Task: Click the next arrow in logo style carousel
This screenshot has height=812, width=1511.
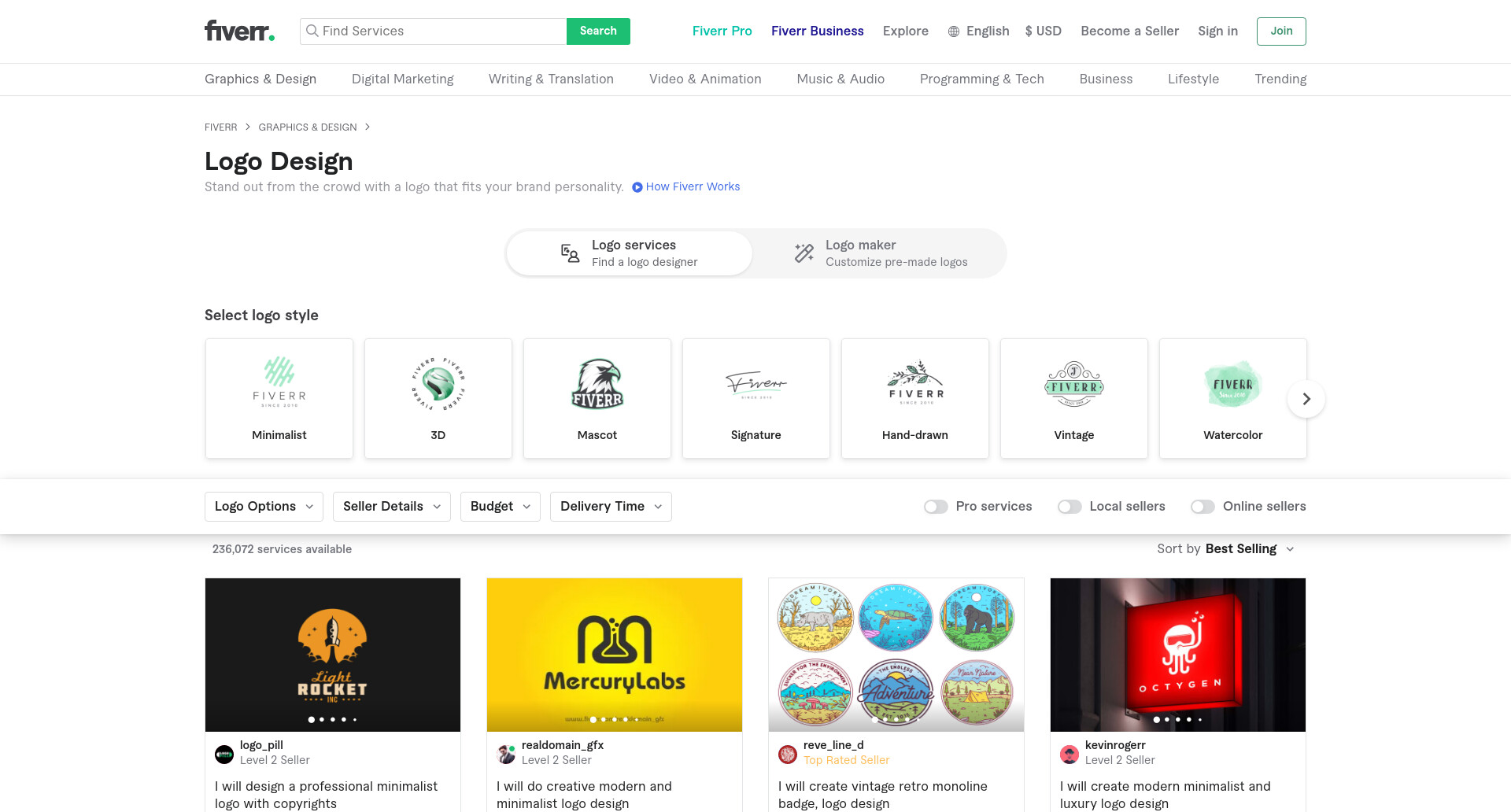Action: point(1306,399)
